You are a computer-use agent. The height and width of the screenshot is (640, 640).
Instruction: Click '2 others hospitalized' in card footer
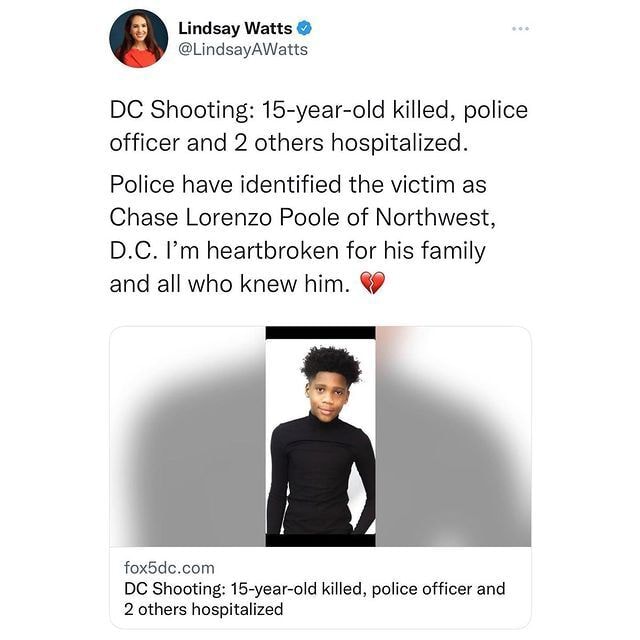[x=203, y=609]
